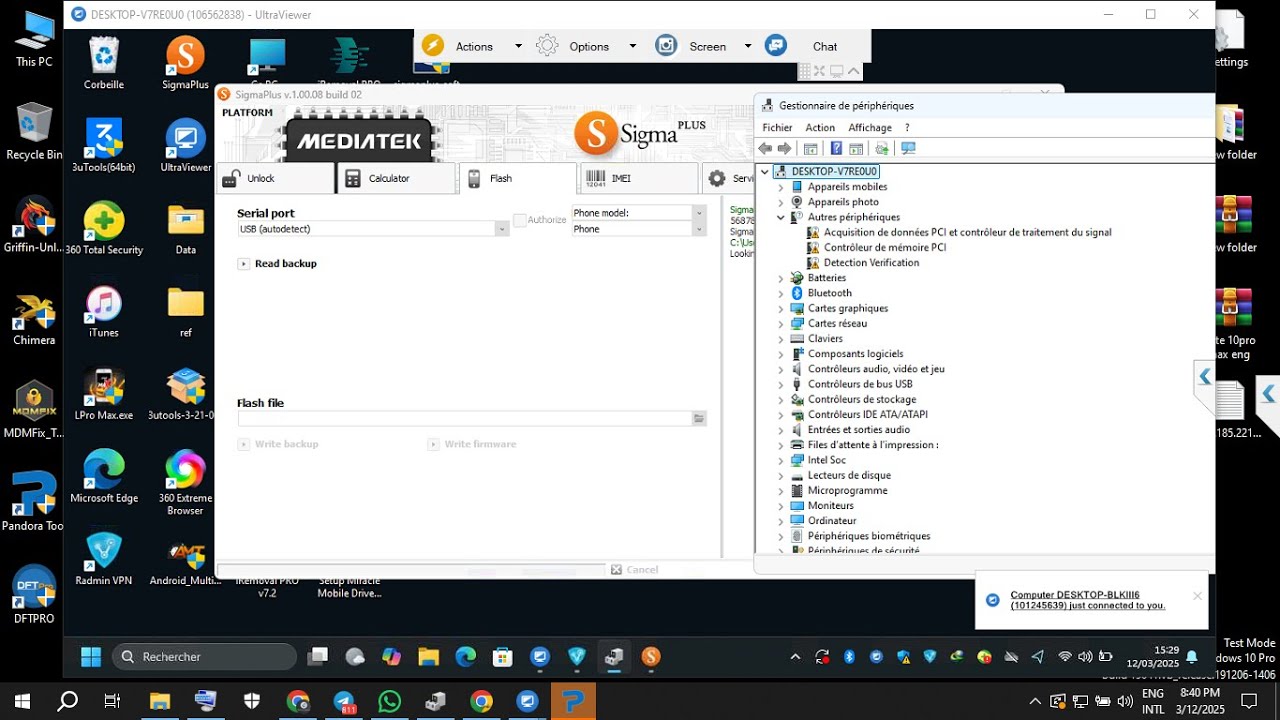Select the Intel Soc tree item
This screenshot has height=720, width=1280.
tap(826, 460)
